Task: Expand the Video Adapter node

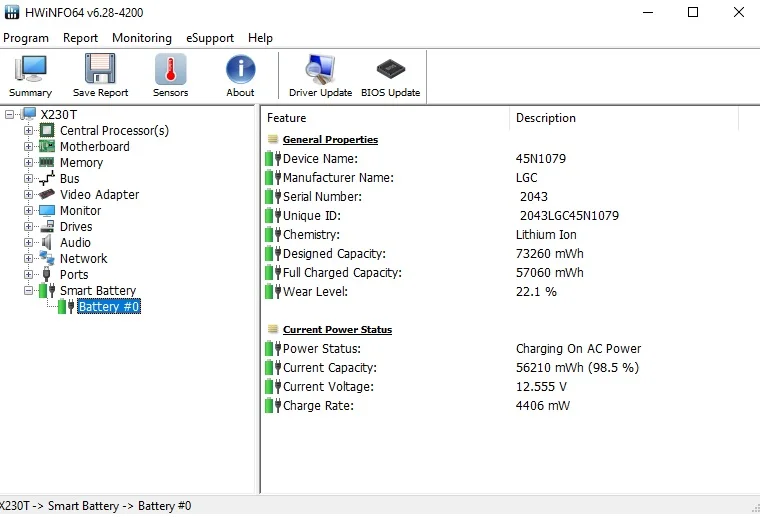Action: (28, 195)
